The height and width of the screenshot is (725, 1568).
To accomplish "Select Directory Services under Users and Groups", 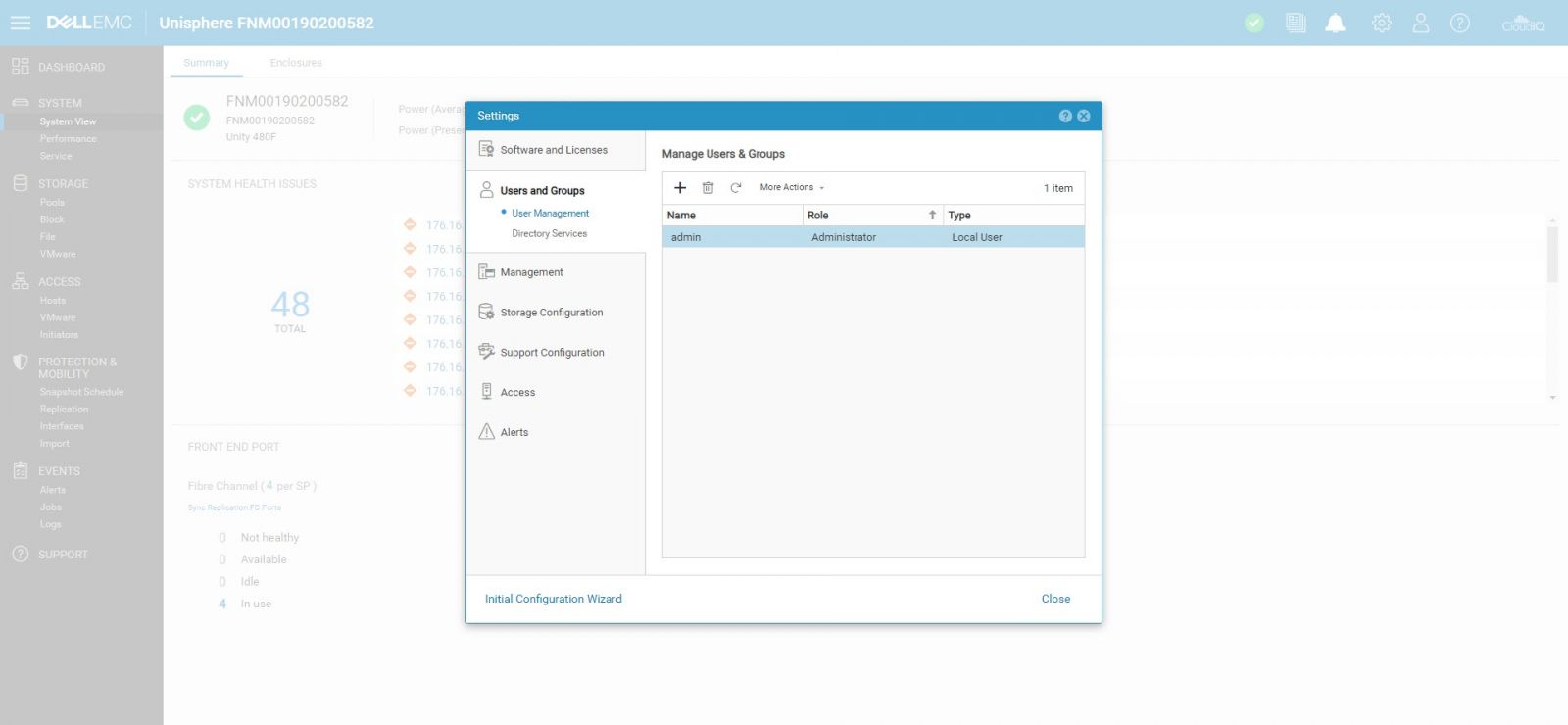I will [549, 234].
